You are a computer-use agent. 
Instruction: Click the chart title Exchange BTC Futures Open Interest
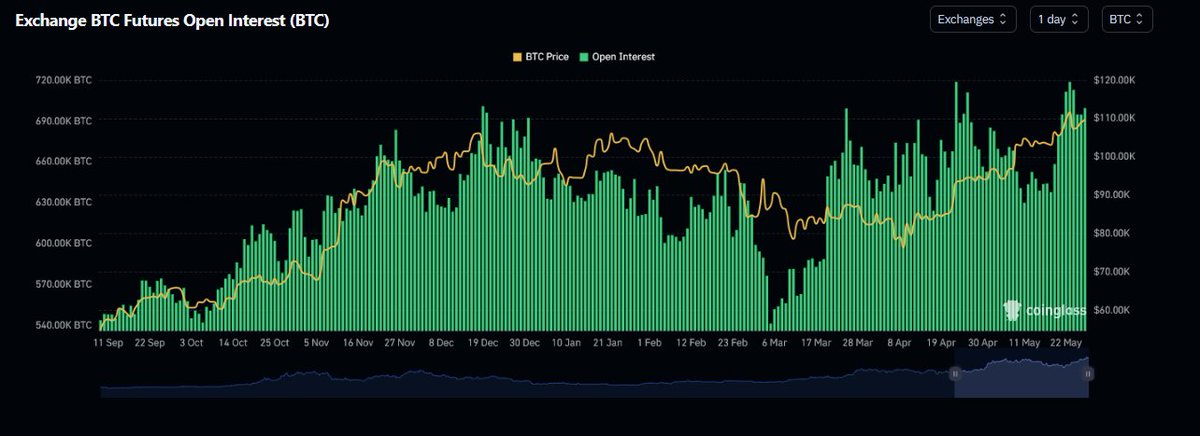171,21
